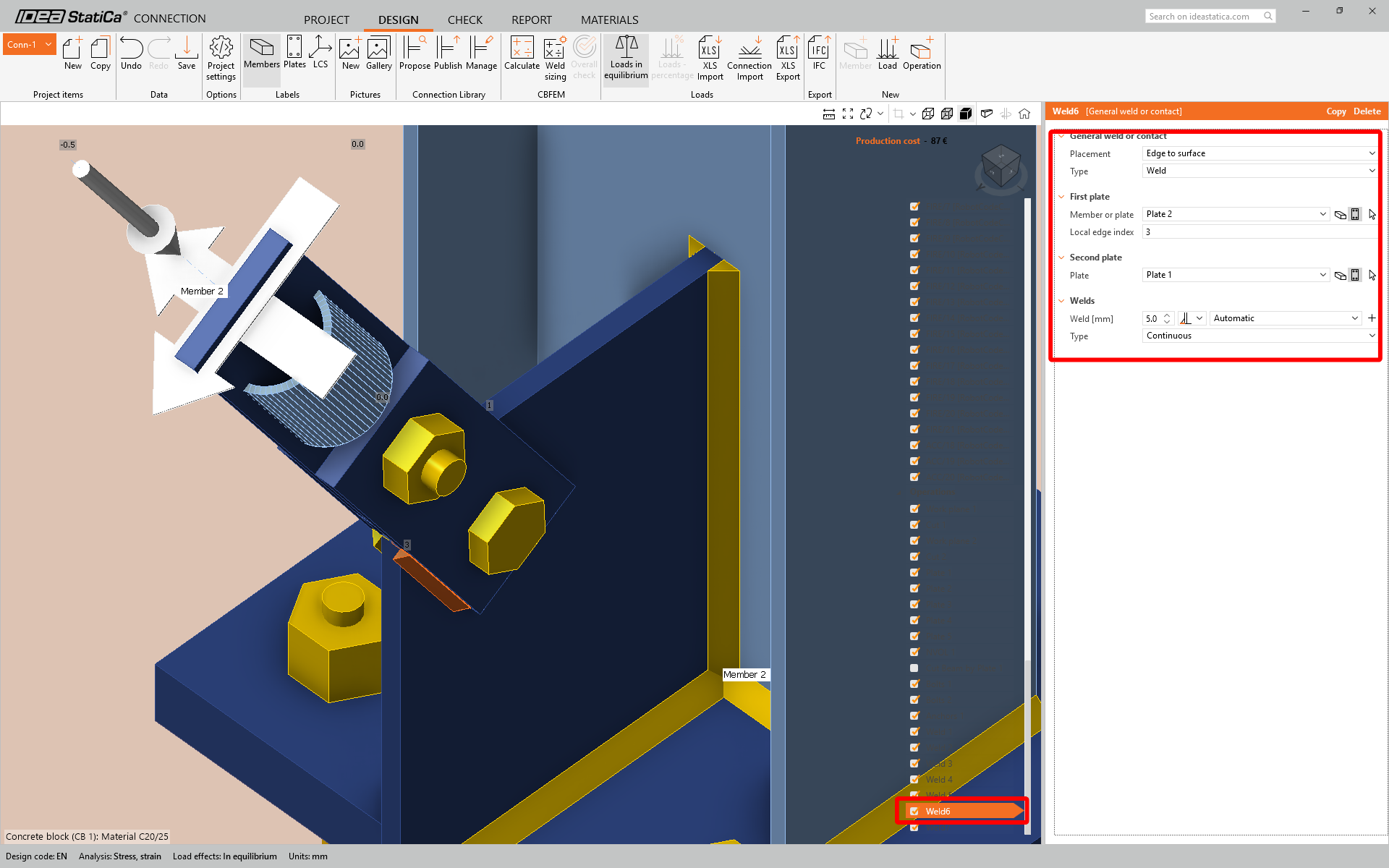
Task: Open the Placement dropdown (Edge to surface)
Action: pyautogui.click(x=1260, y=153)
